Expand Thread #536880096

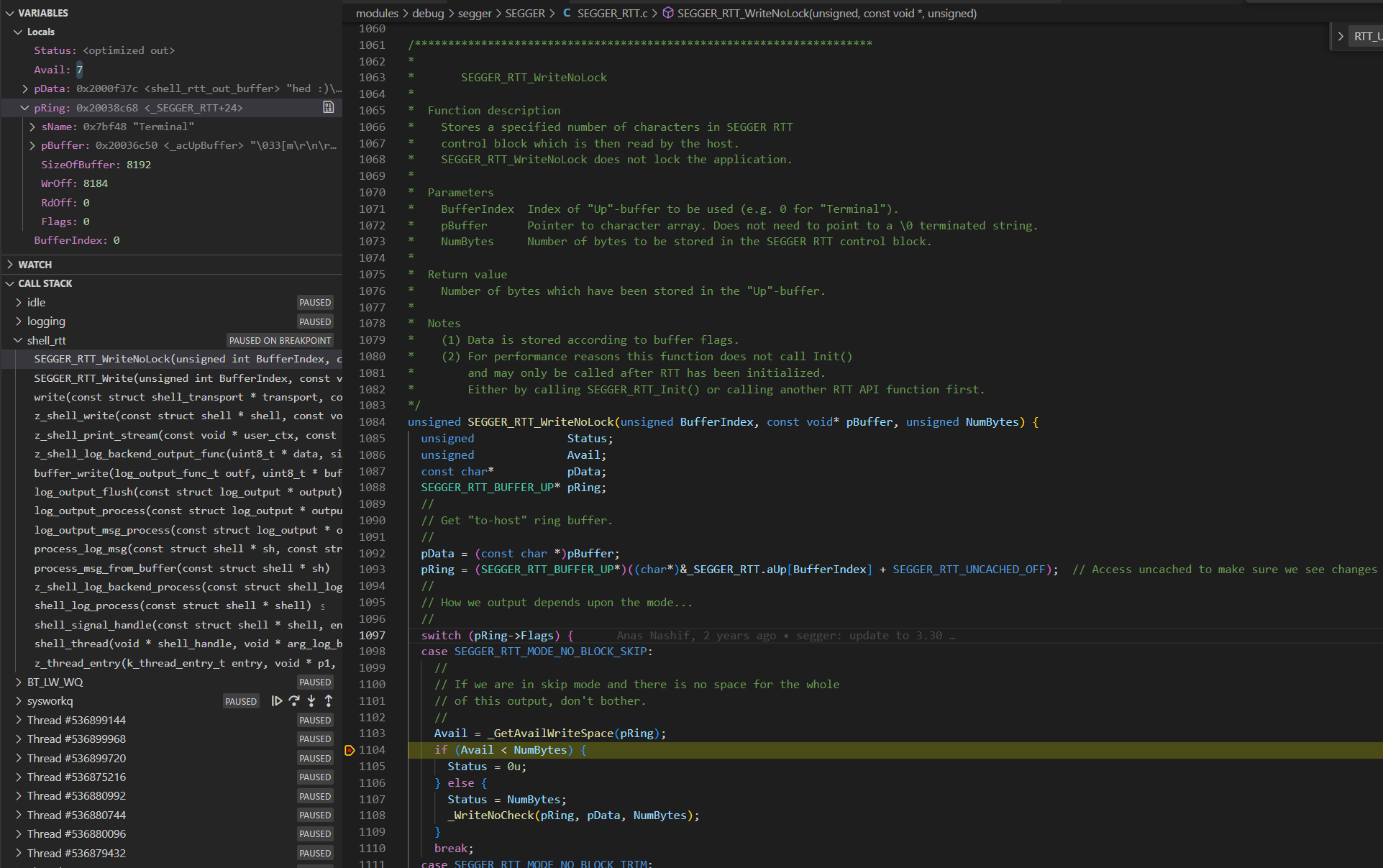point(18,834)
